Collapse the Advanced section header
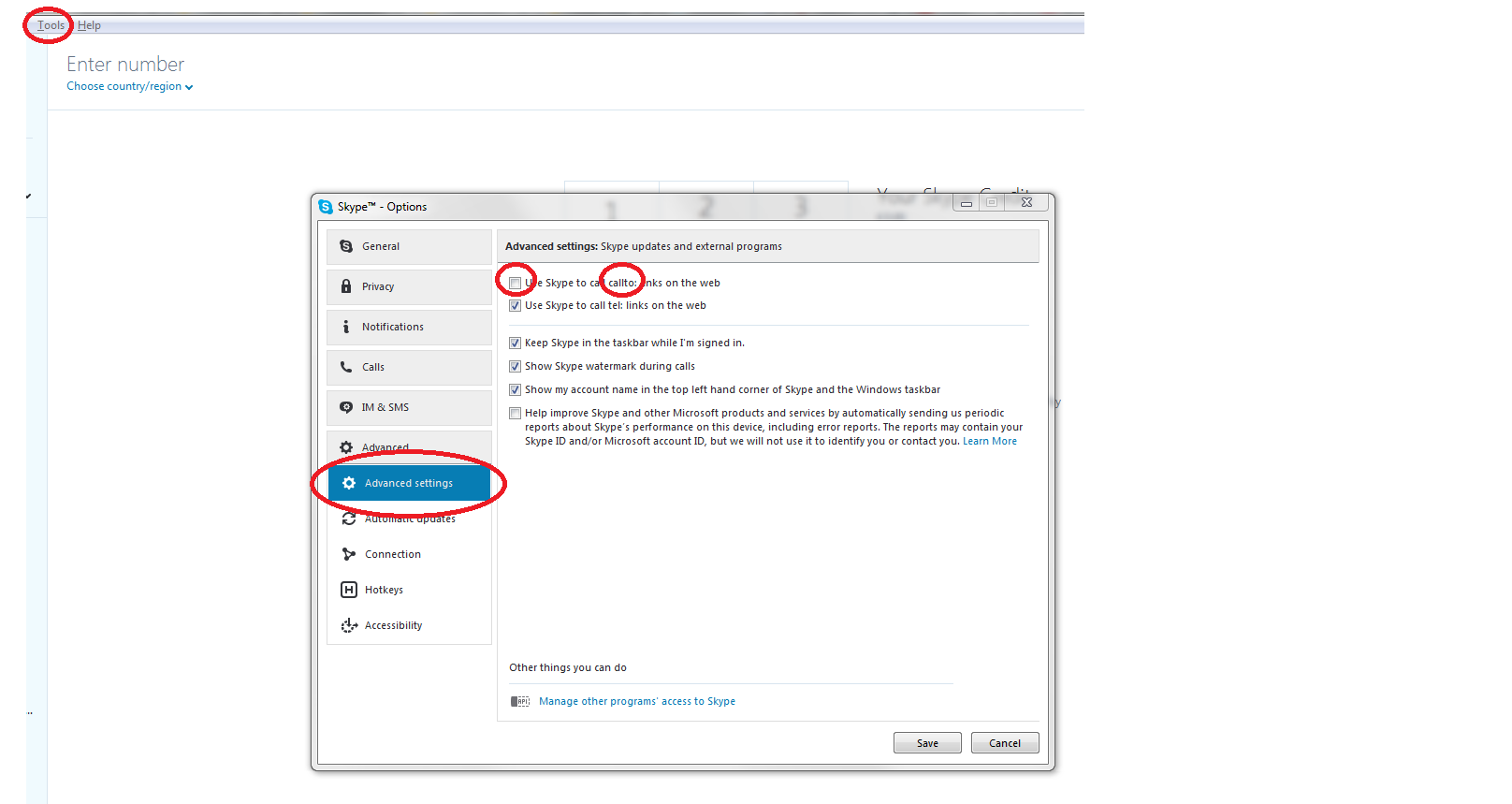The image size is (1512, 804). pyautogui.click(x=409, y=447)
